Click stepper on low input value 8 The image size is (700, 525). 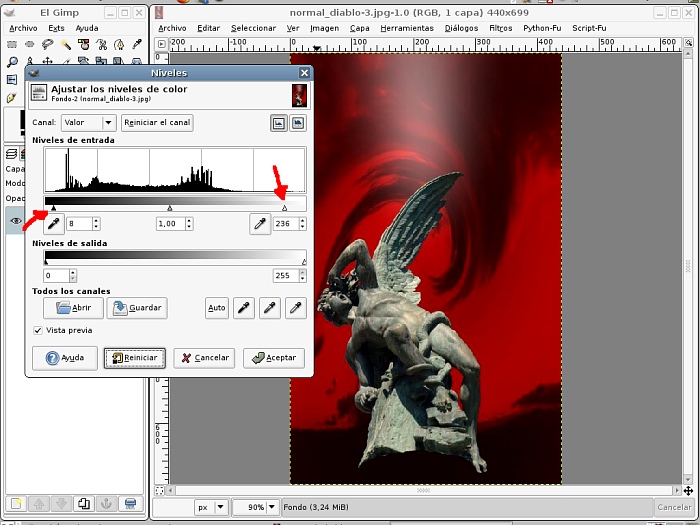(96, 224)
